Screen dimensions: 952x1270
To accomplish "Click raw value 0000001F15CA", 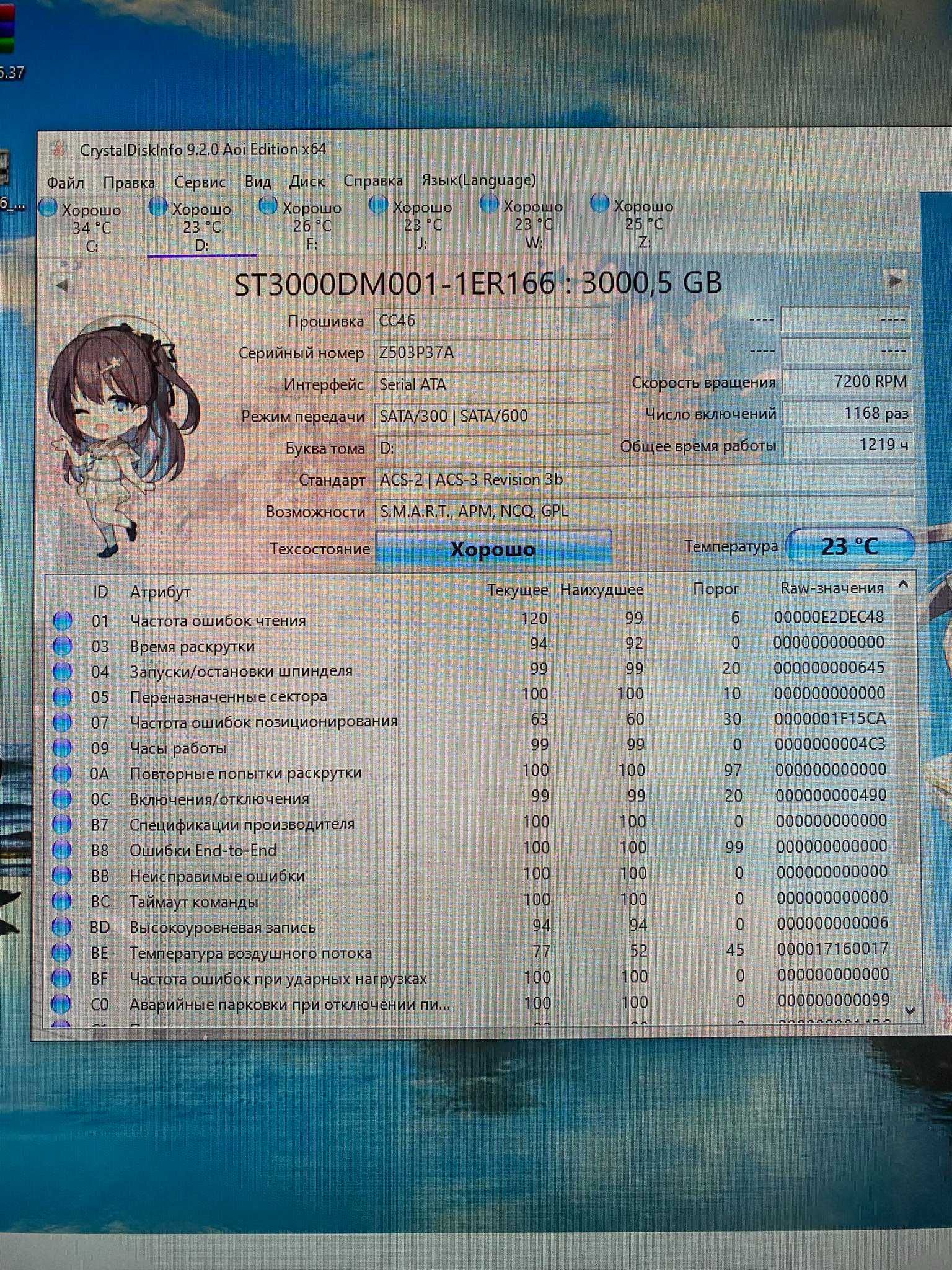I will pyautogui.click(x=830, y=719).
